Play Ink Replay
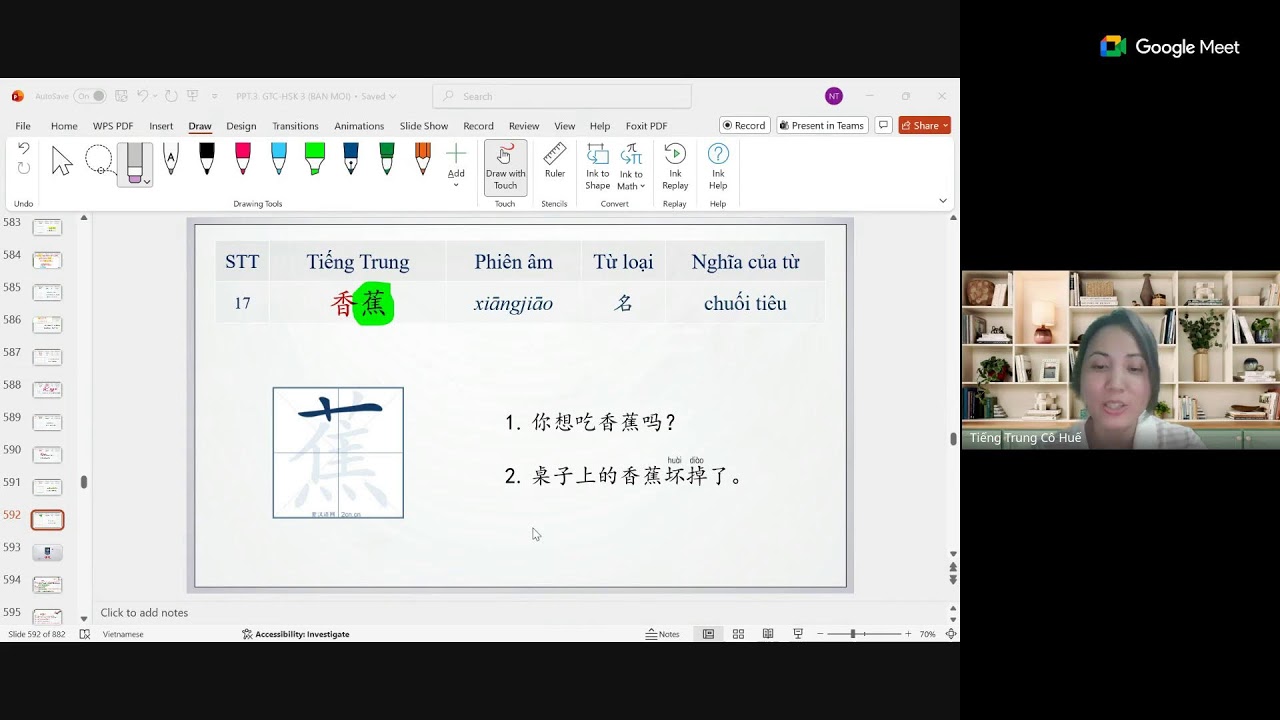Screen dimensions: 1280x720 pos(675,167)
